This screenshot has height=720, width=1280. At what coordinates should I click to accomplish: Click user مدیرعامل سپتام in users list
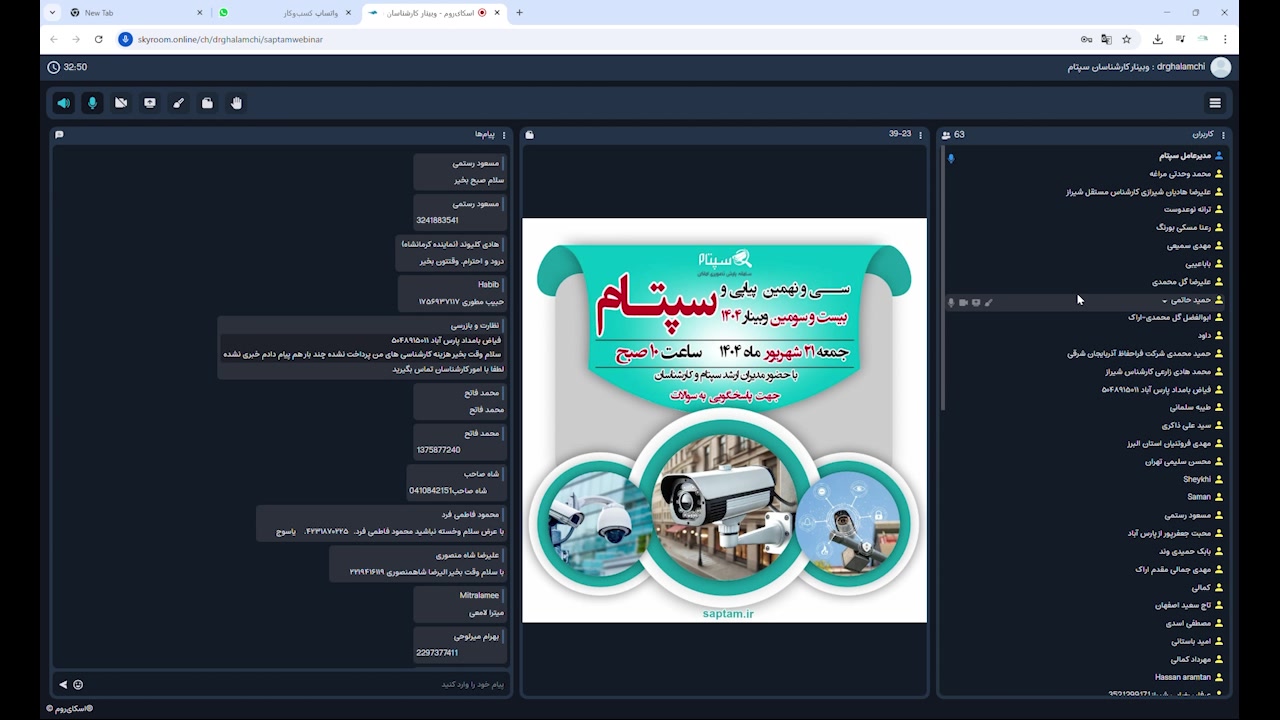1184,156
